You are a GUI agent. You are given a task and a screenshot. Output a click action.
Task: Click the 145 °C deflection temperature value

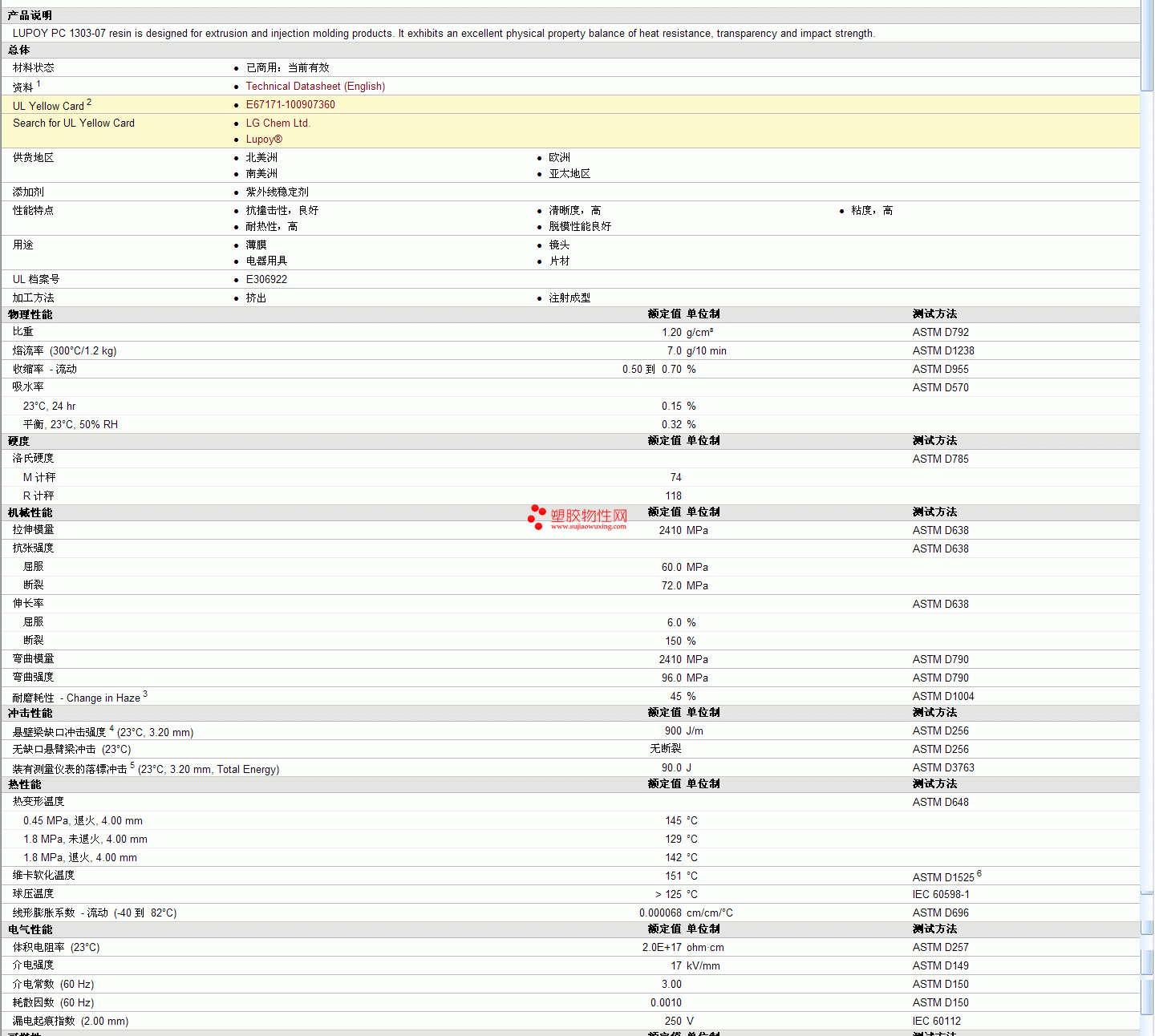[x=681, y=820]
